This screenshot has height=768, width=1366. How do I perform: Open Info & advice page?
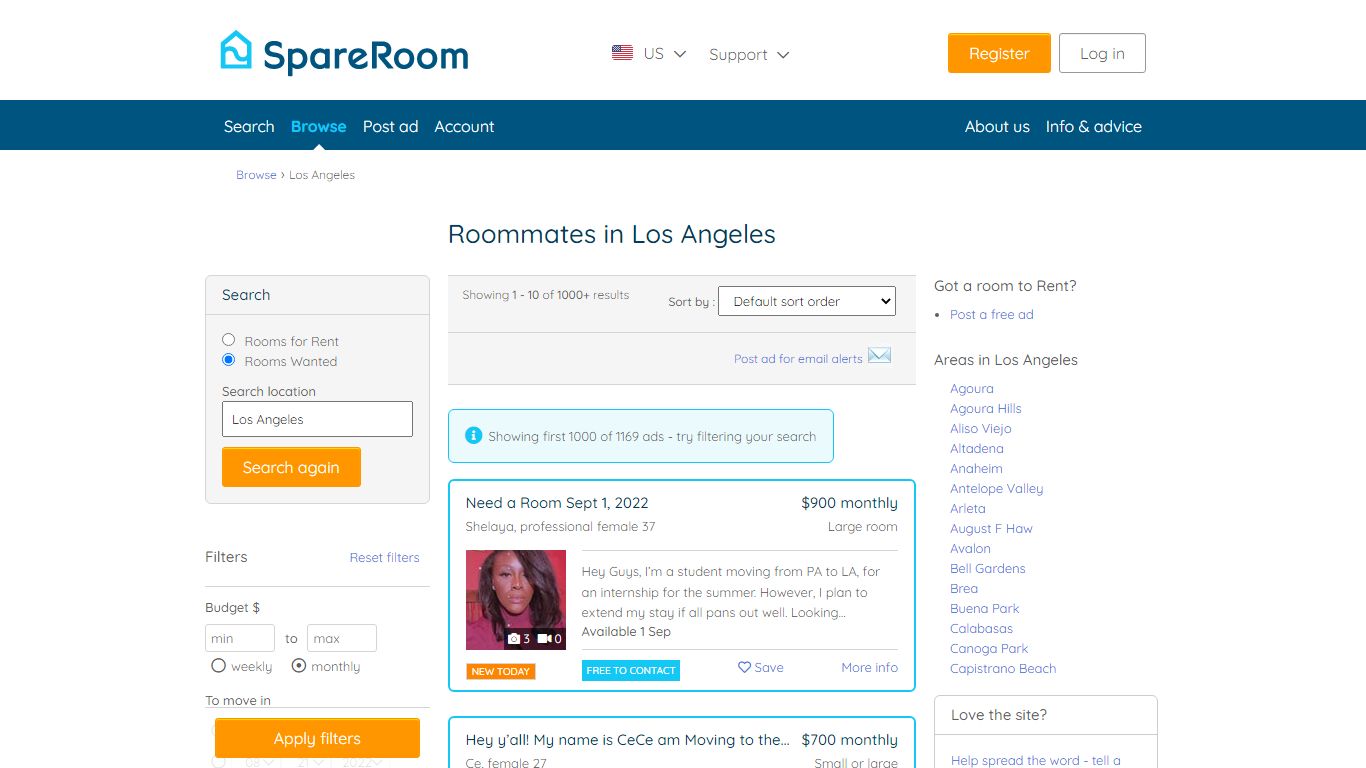[x=1093, y=126]
